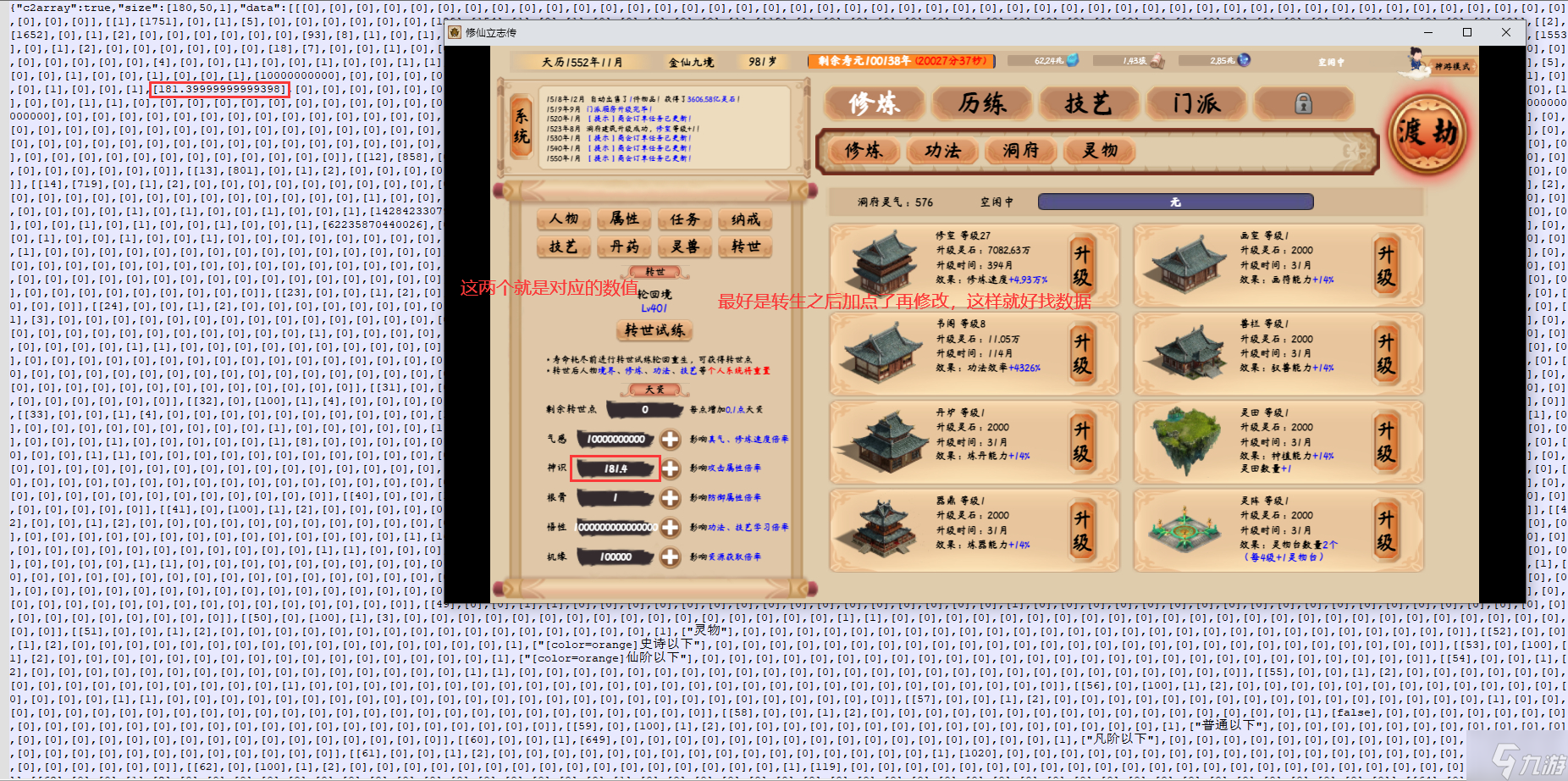
Task: Click the blue spirit stone currency icon
Action: click(x=1073, y=60)
